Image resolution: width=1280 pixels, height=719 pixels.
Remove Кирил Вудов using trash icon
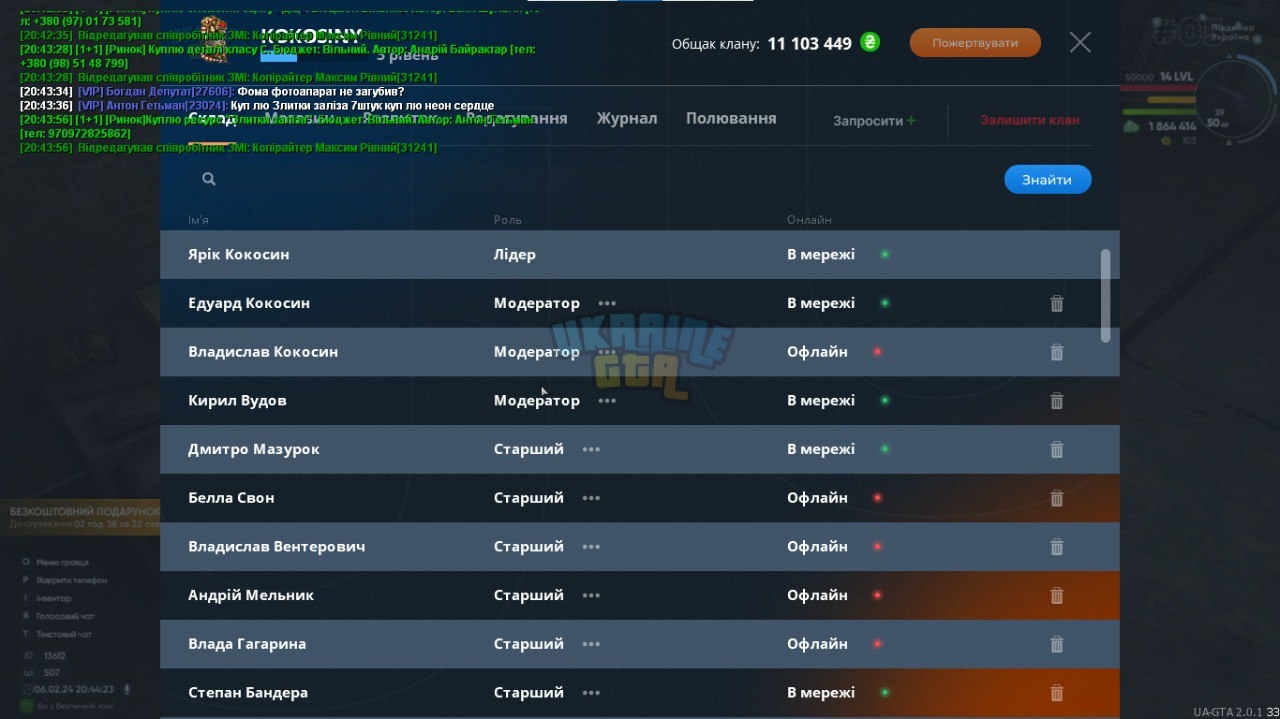click(1056, 401)
